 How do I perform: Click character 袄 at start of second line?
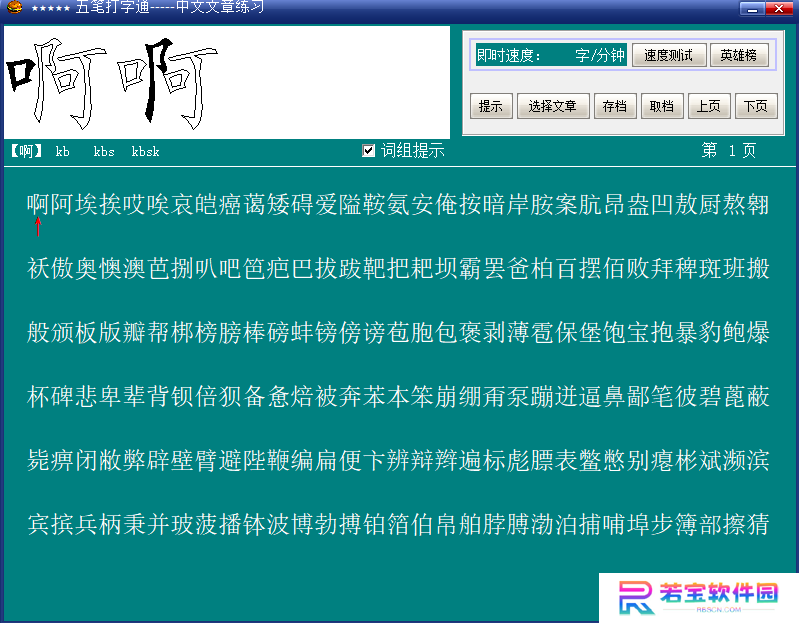(x=39, y=268)
